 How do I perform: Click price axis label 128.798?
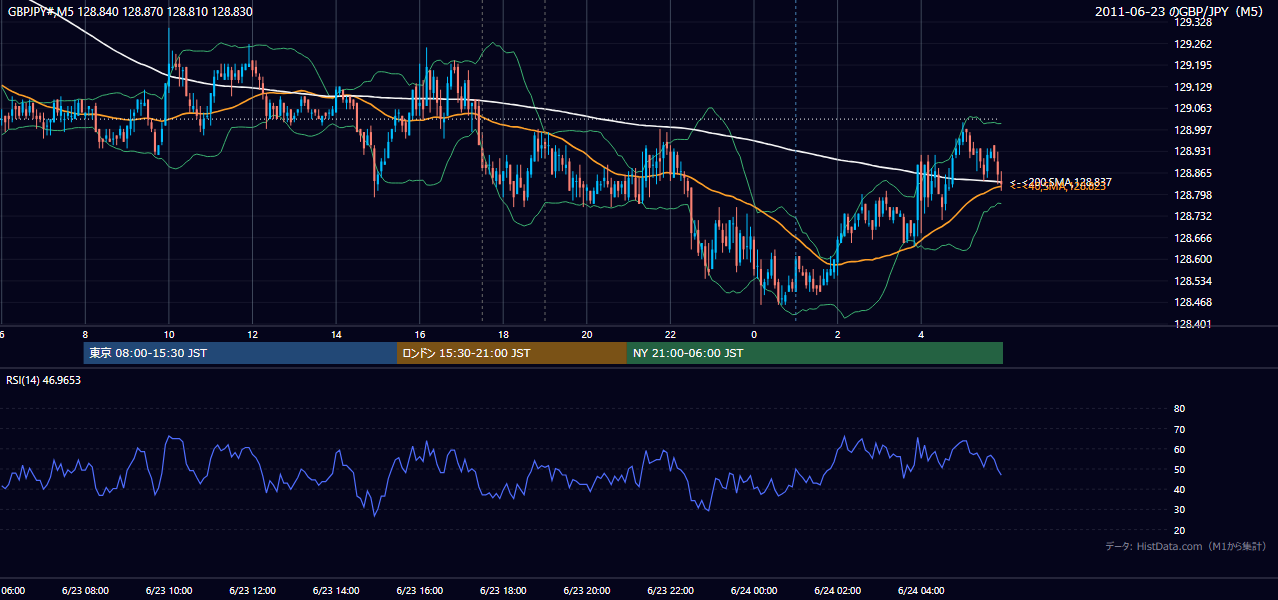1192,195
